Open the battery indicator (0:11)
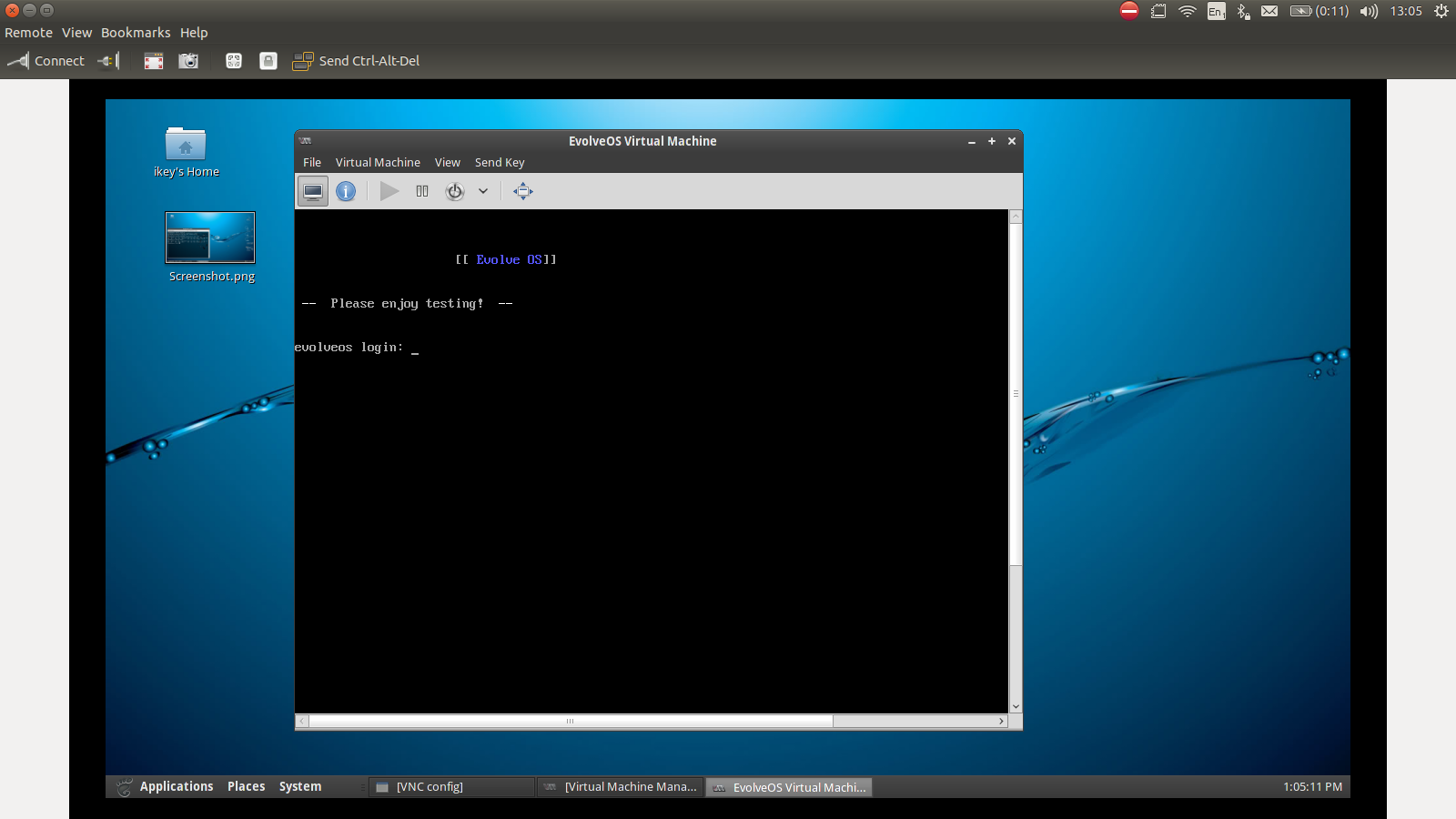 [1319, 11]
